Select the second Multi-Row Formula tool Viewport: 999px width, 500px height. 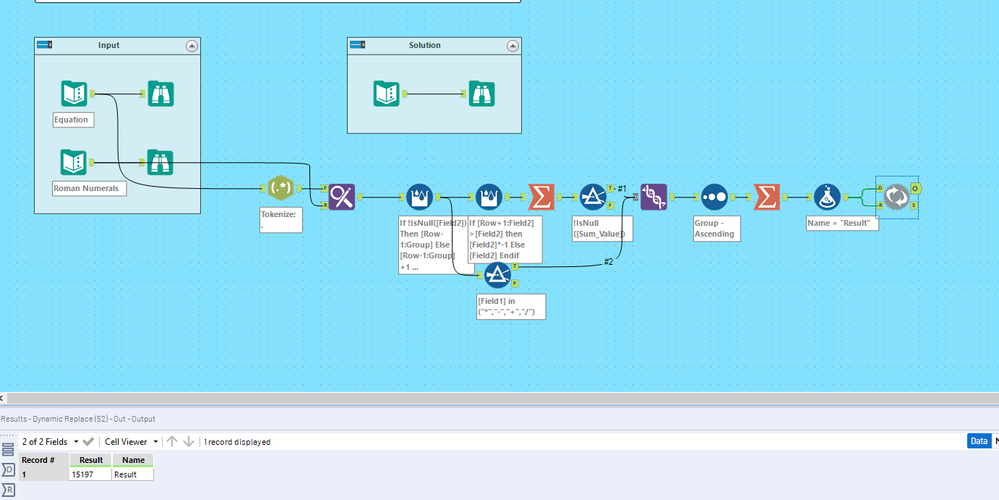(x=489, y=197)
